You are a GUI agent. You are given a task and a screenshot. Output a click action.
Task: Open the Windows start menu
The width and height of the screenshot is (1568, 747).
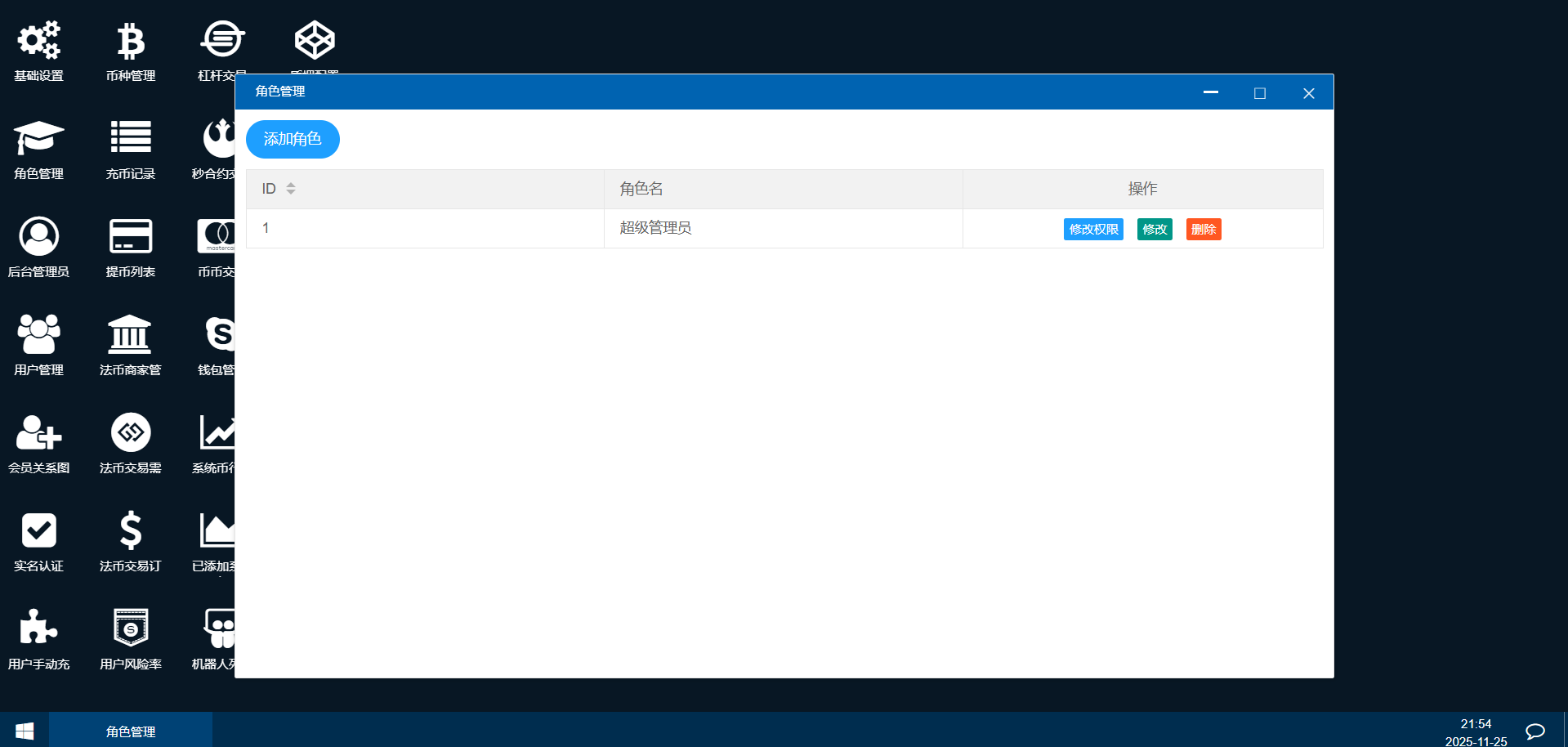(25, 731)
